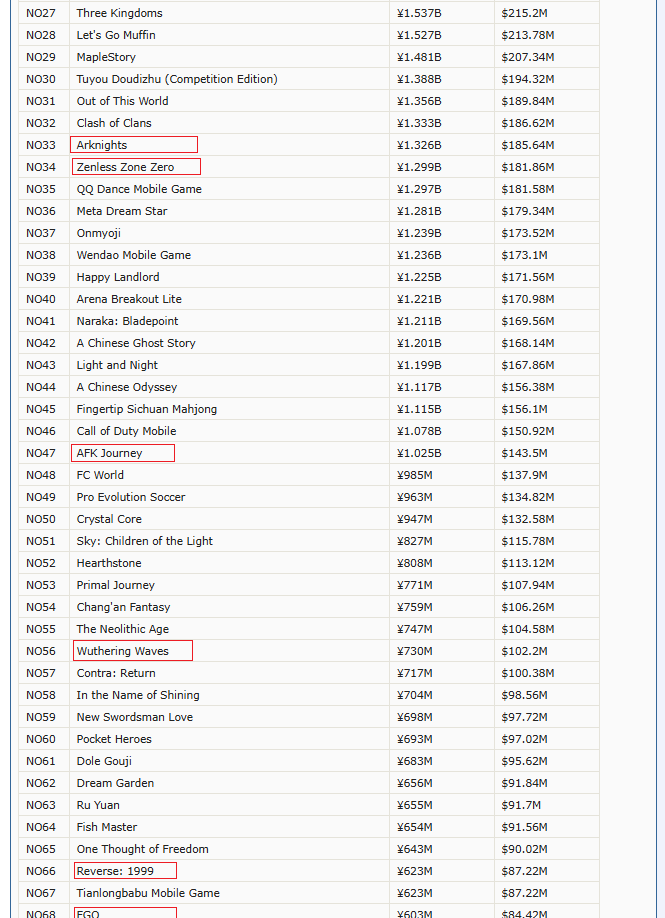Viewport: 665px width, 918px height.
Task: Select Sky: Children of the Light
Action: click(x=145, y=541)
